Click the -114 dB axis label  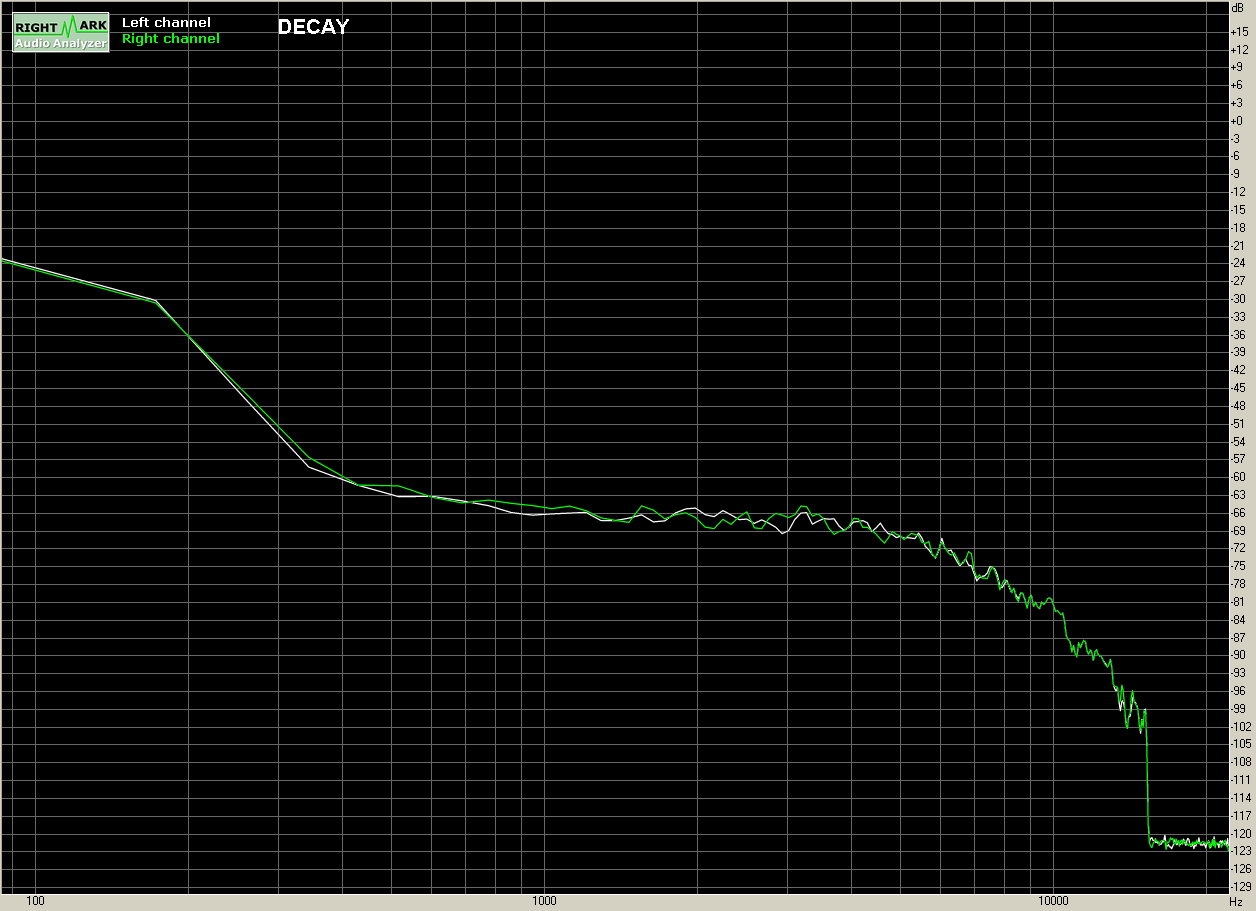pyautogui.click(x=1241, y=798)
